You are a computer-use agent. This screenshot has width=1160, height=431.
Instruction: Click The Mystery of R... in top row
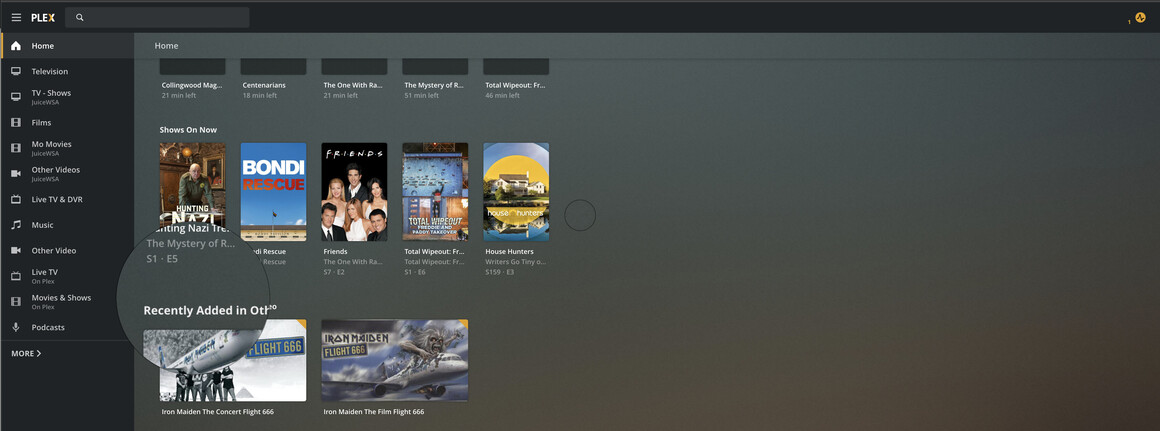(x=434, y=85)
